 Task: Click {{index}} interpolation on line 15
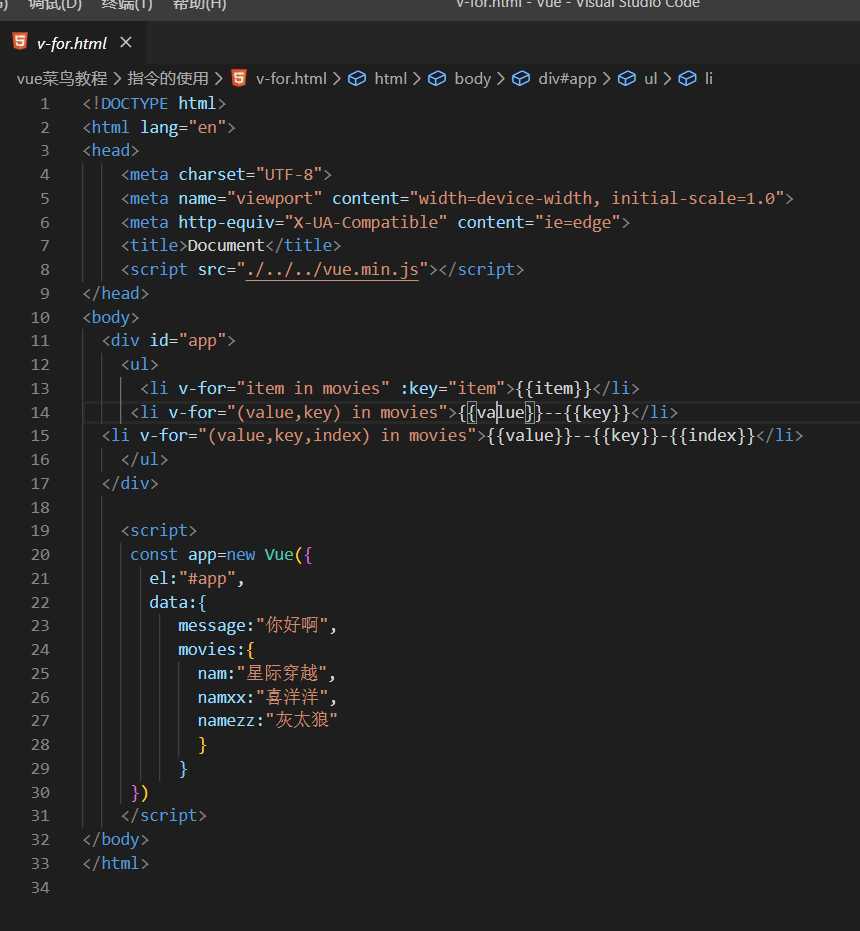(712, 436)
